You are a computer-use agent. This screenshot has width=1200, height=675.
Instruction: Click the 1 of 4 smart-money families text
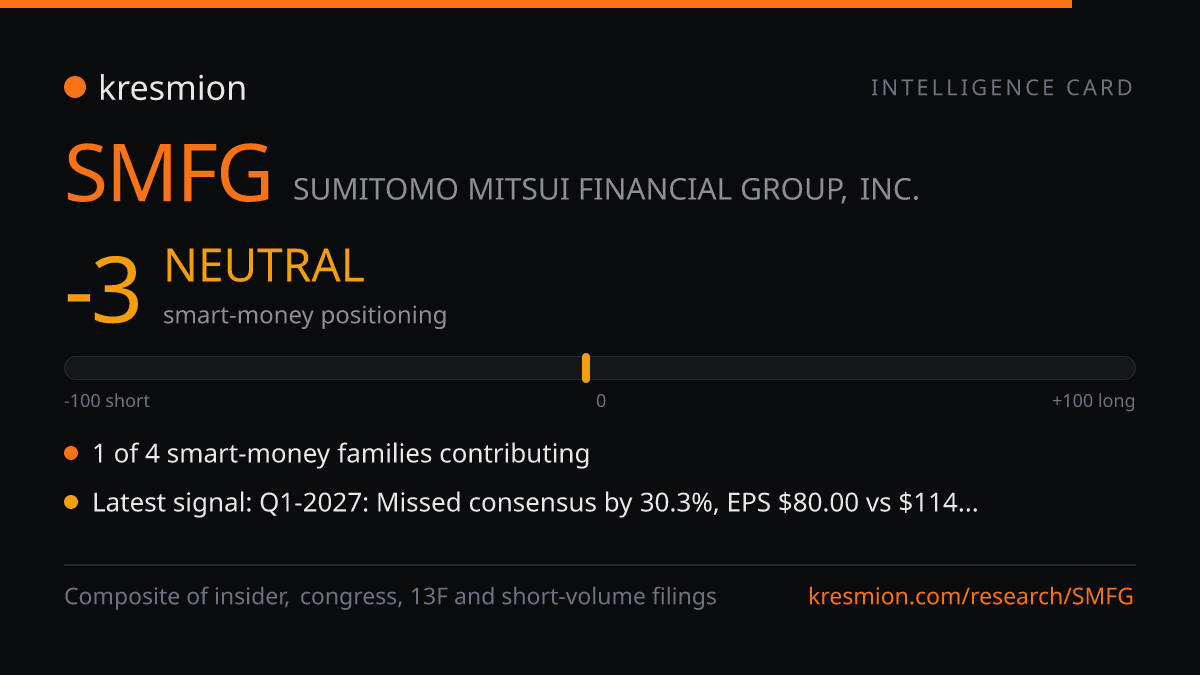pos(341,454)
